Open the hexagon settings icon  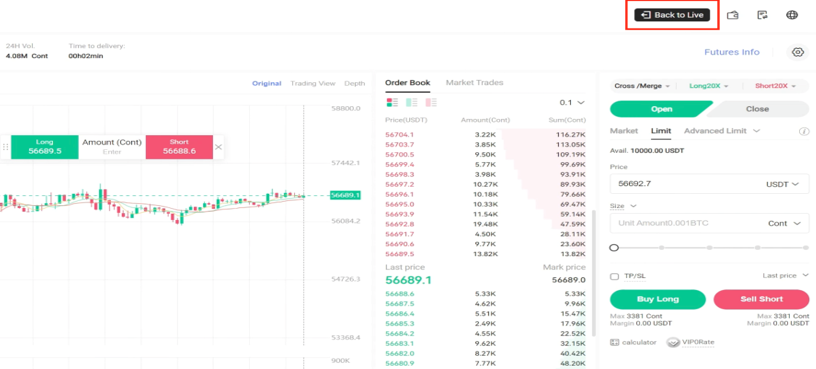pos(798,52)
